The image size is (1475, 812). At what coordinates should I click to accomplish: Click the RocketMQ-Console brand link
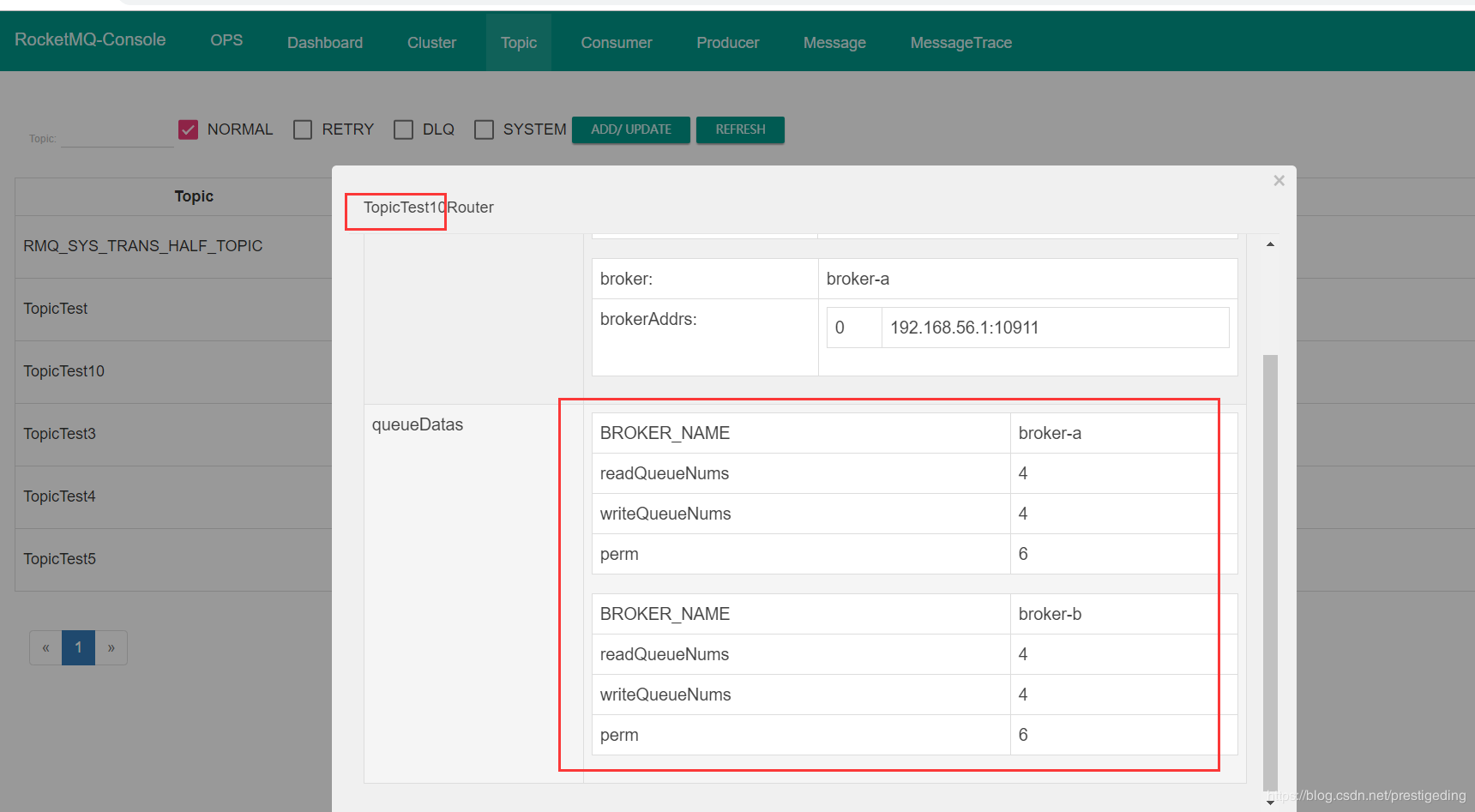(90, 39)
